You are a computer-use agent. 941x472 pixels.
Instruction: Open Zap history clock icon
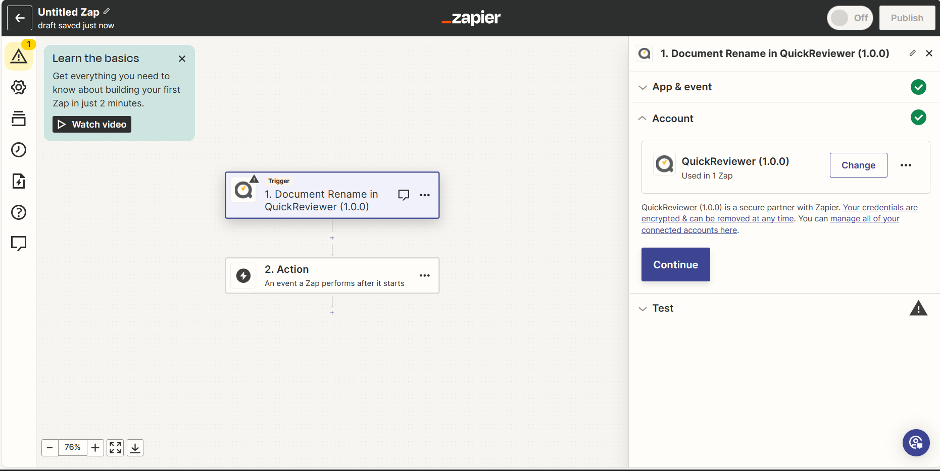tap(18, 150)
